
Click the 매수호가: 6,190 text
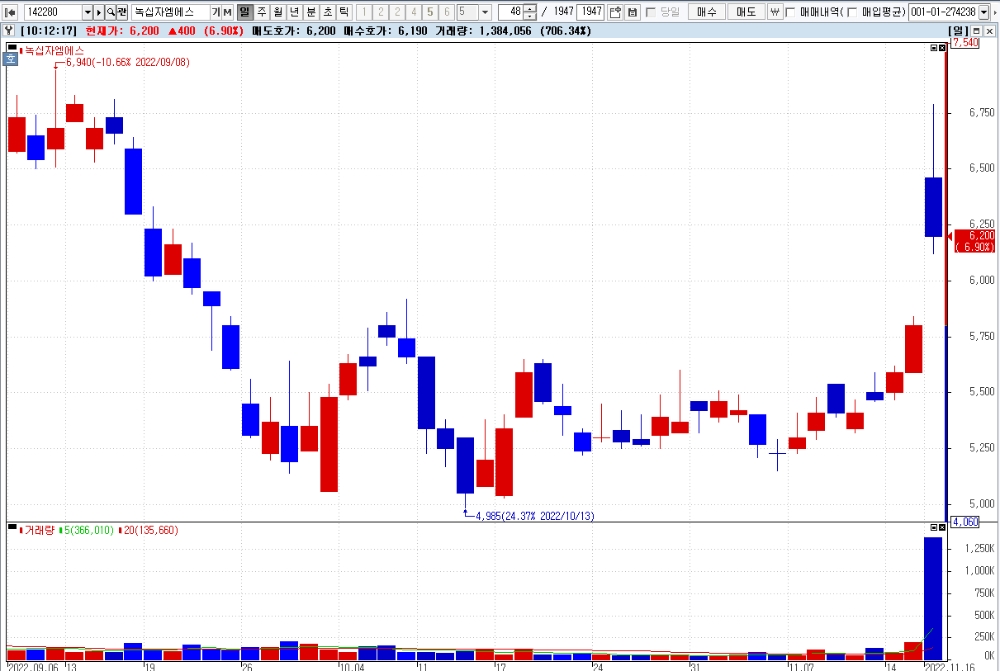pos(385,31)
